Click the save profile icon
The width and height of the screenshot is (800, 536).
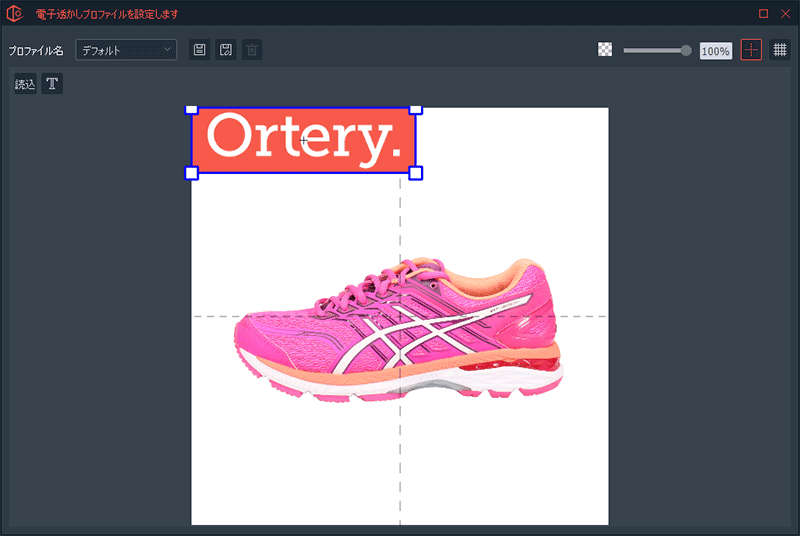pos(200,50)
